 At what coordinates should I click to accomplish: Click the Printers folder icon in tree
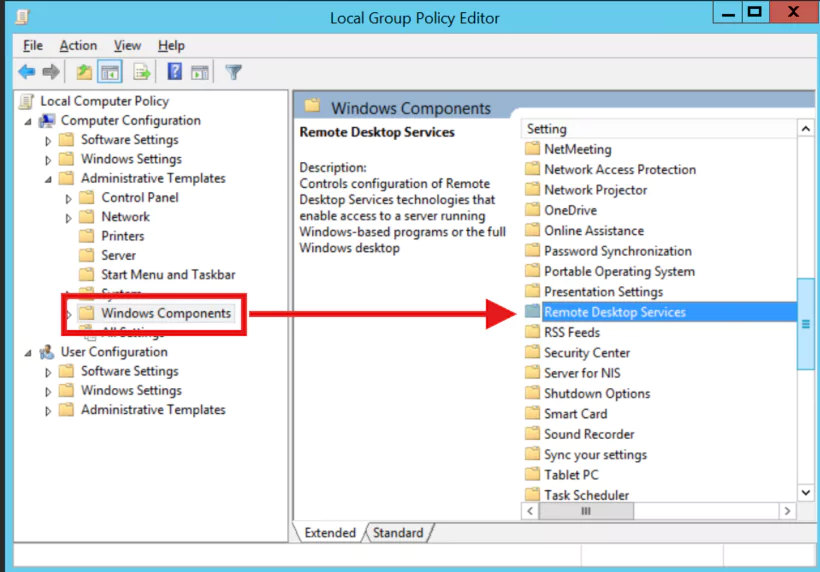pos(86,236)
